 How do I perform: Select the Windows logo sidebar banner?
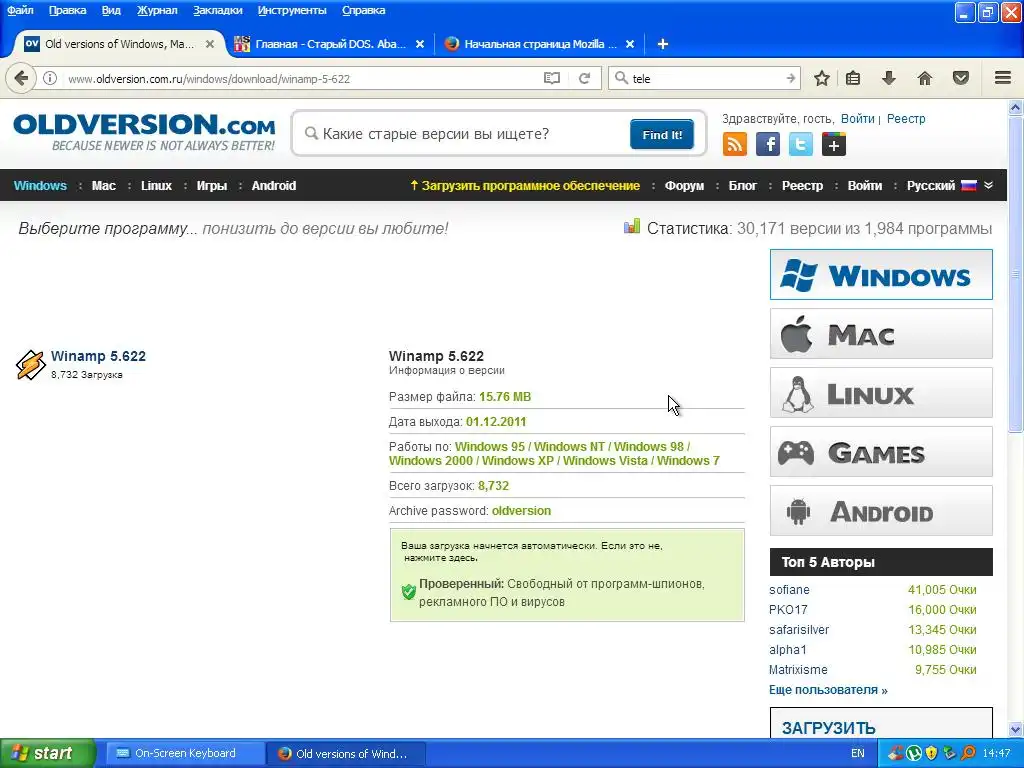(881, 274)
